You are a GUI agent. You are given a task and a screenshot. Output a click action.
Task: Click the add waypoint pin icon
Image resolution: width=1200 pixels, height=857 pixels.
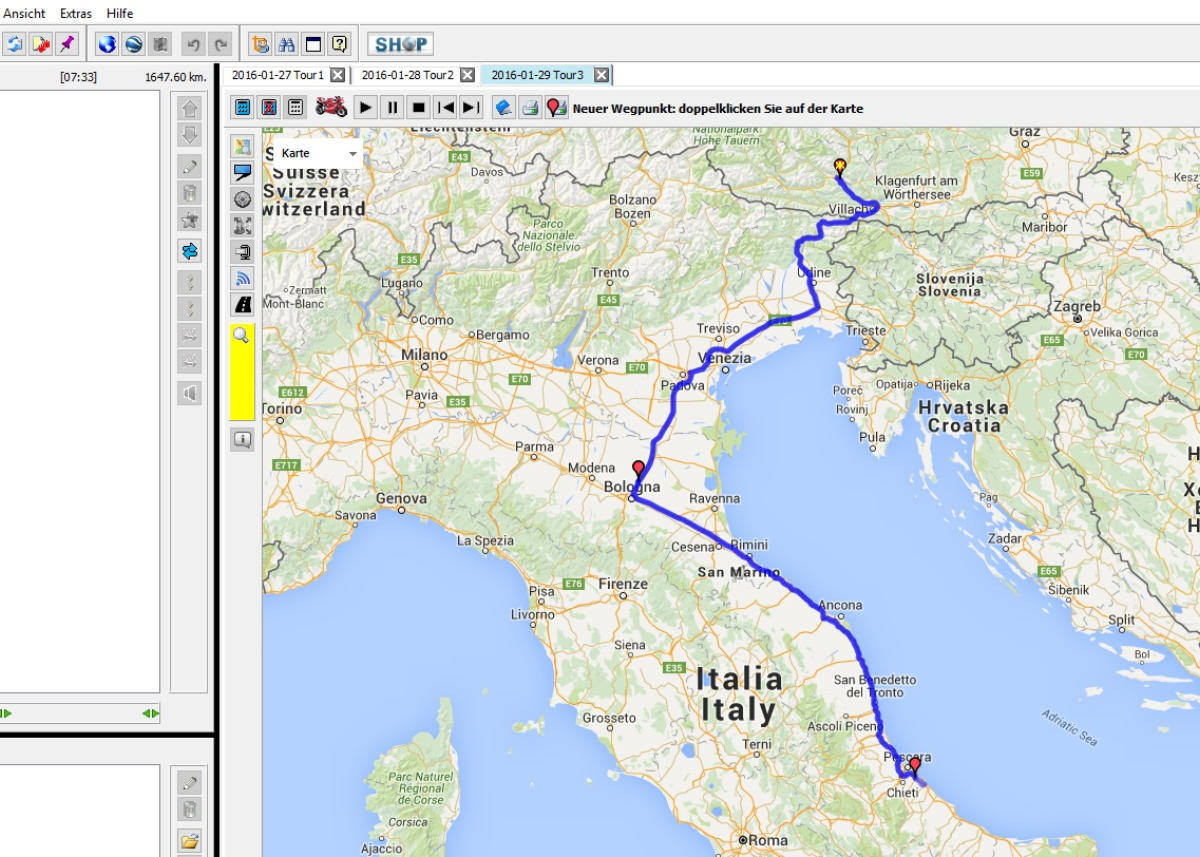click(x=557, y=107)
